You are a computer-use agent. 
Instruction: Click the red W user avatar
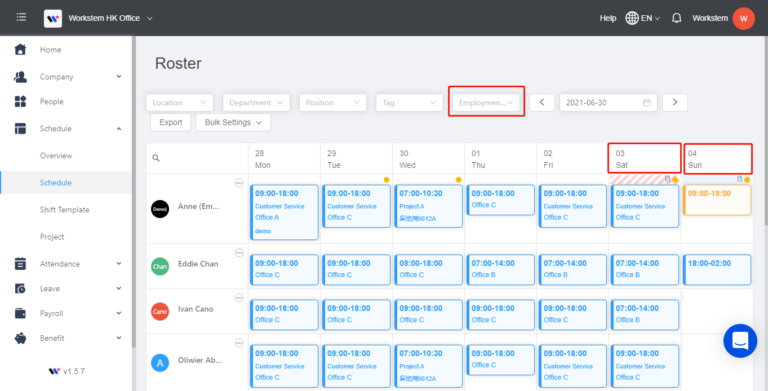[x=744, y=18]
